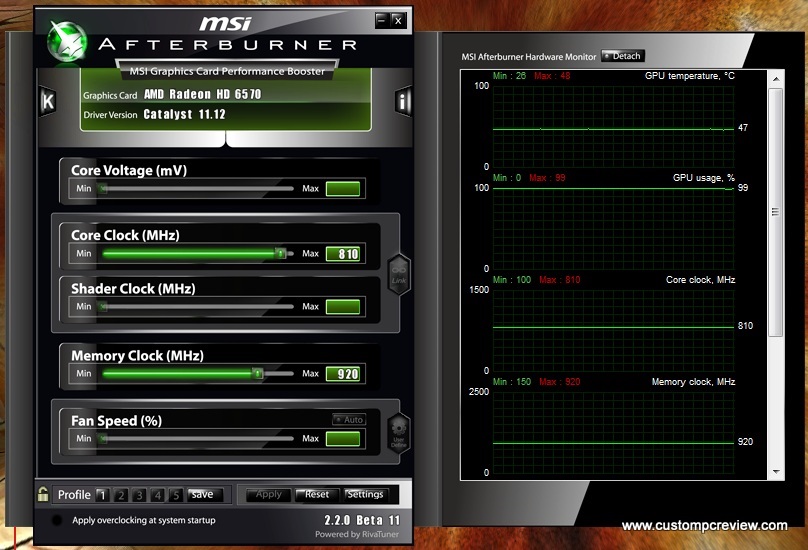The image size is (808, 550).
Task: Click the Apply button
Action: tap(268, 494)
